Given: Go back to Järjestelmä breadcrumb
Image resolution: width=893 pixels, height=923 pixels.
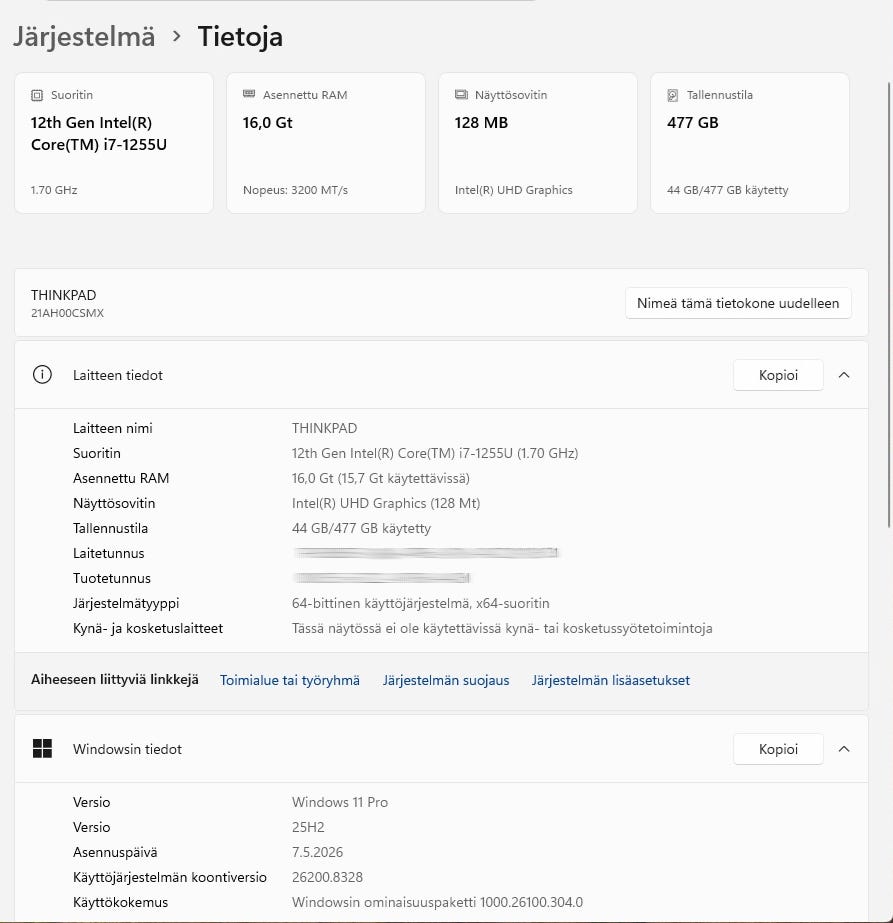Looking at the screenshot, I should tap(84, 36).
